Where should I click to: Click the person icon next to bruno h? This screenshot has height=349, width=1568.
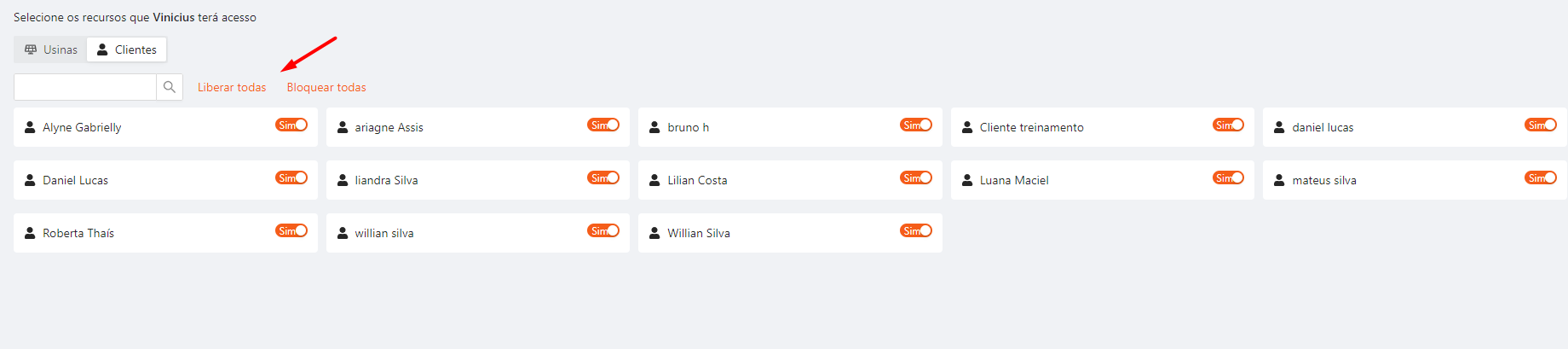(x=654, y=127)
